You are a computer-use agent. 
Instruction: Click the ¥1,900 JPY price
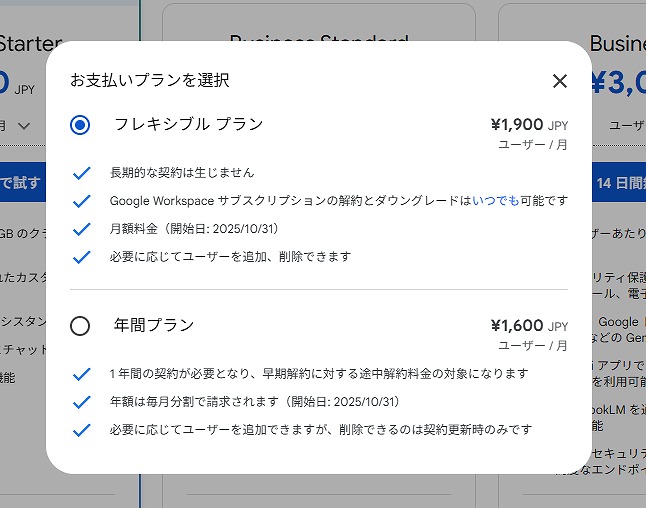(x=528, y=125)
